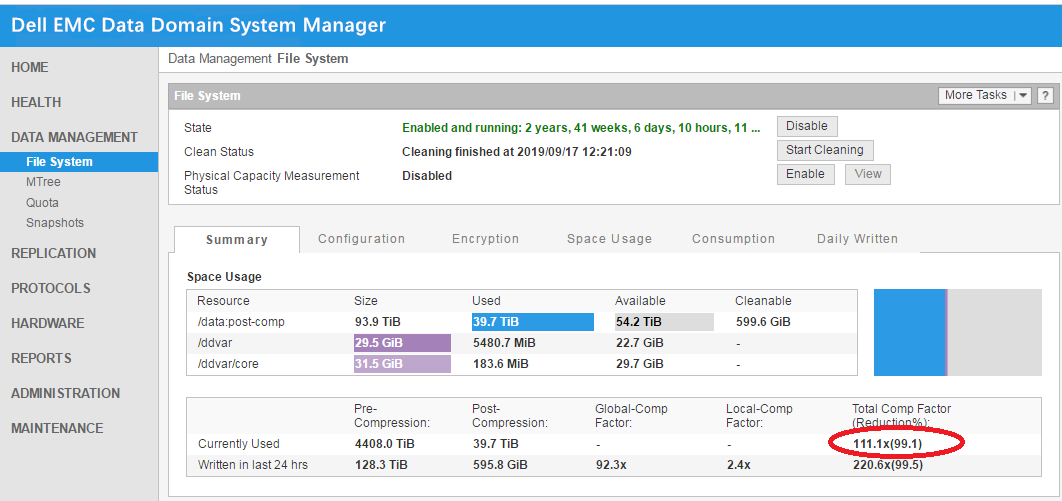Image resolution: width=1062 pixels, height=501 pixels.
Task: Click the Disable file system button
Action: tap(807, 126)
